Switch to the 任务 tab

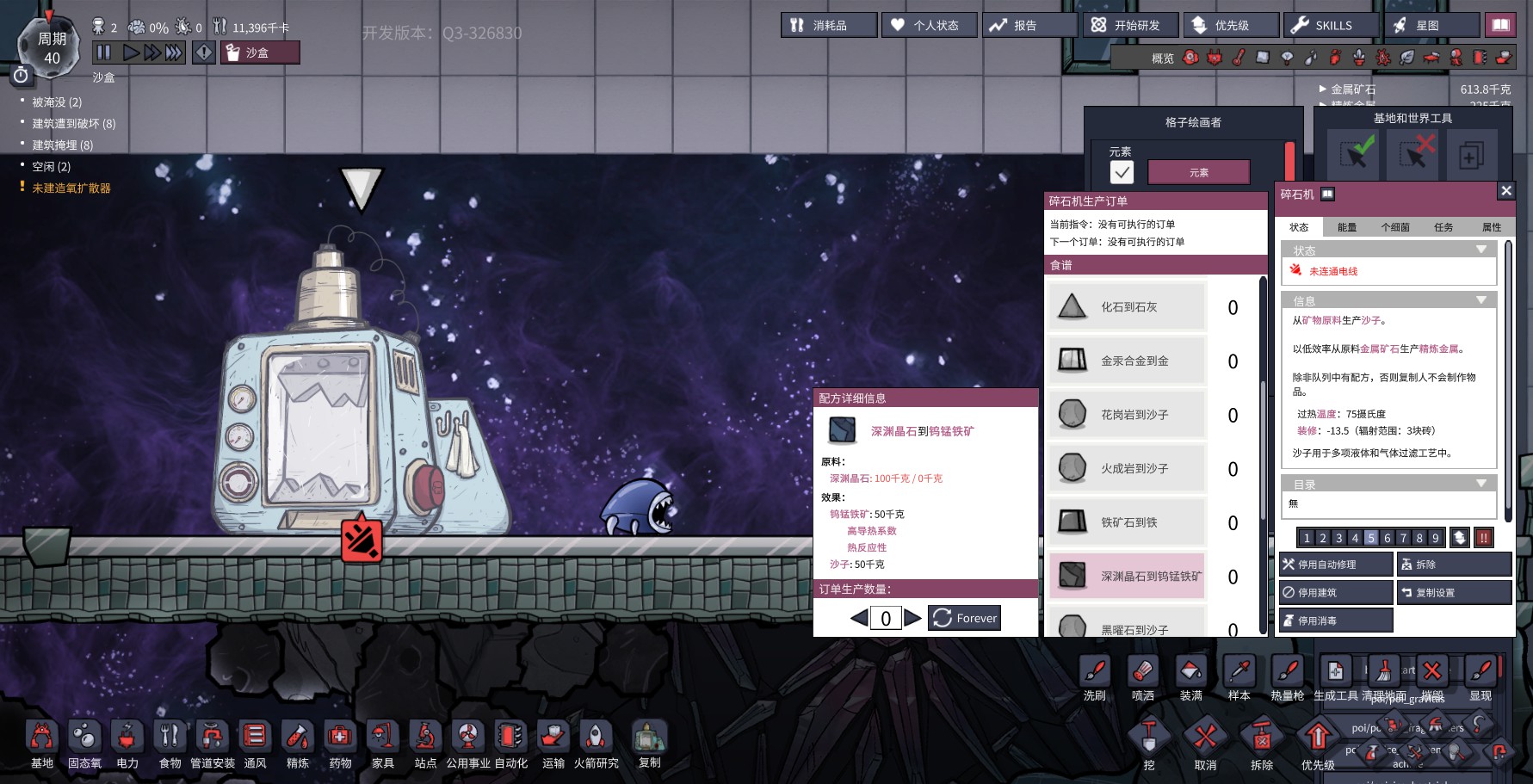1443,227
